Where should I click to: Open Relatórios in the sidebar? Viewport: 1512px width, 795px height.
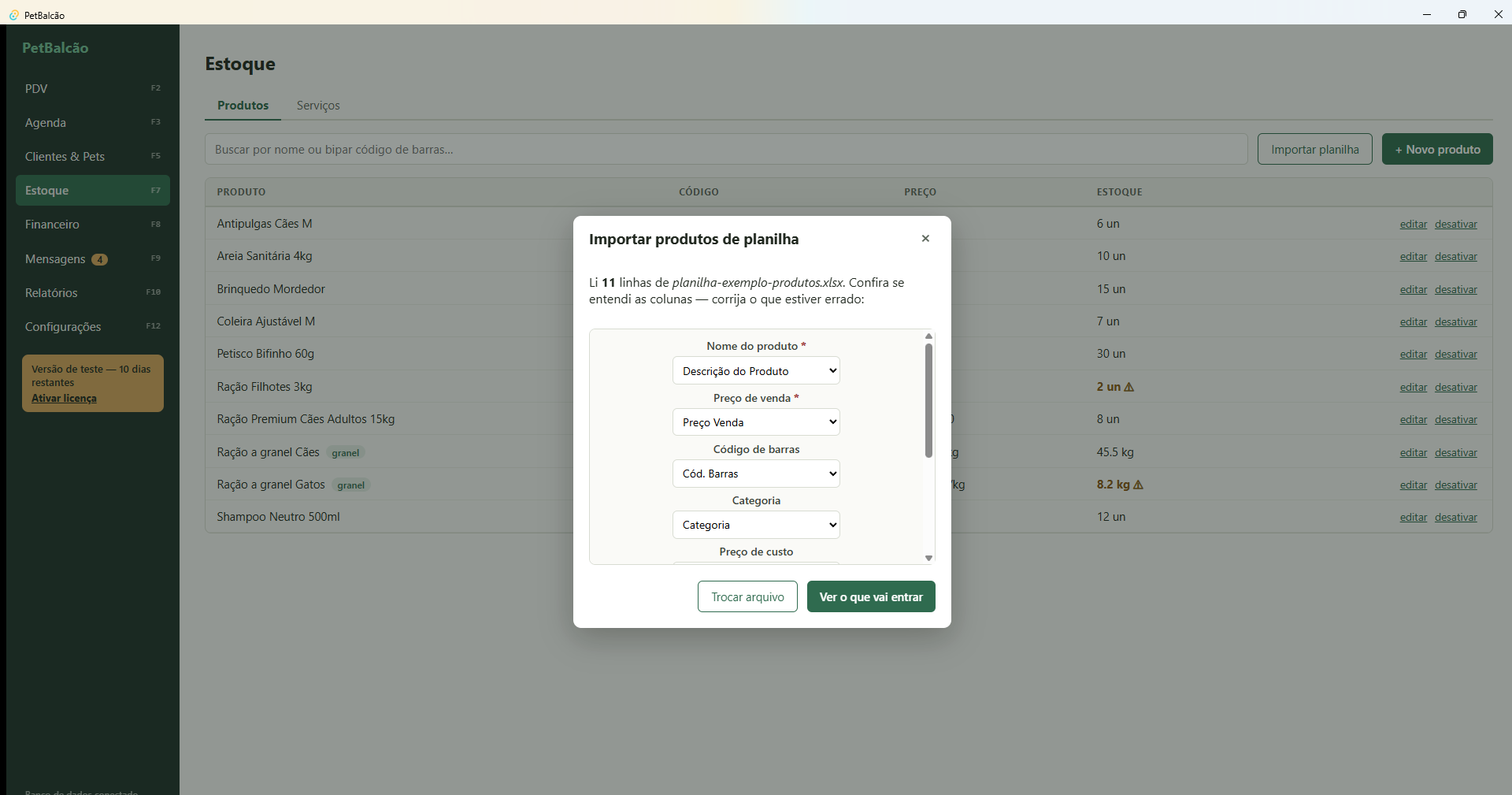tap(93, 292)
